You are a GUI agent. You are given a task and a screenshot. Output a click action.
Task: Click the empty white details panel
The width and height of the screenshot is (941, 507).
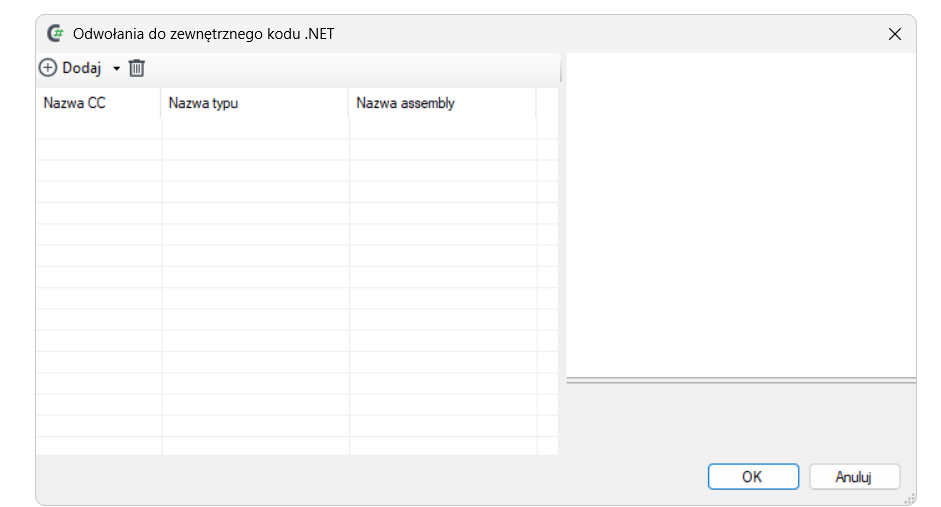(x=741, y=215)
